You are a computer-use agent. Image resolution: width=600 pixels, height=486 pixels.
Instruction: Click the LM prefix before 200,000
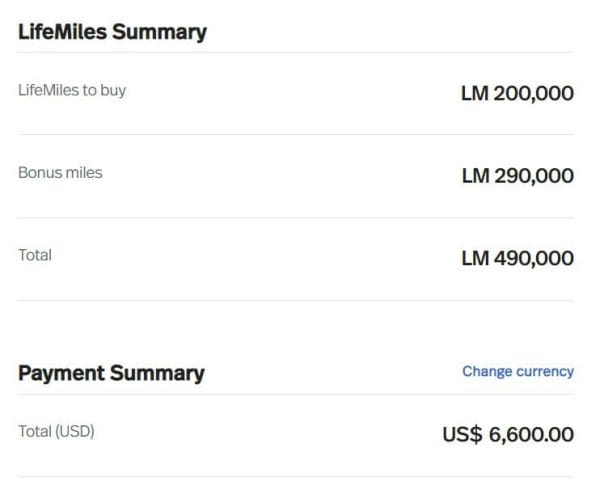474,93
